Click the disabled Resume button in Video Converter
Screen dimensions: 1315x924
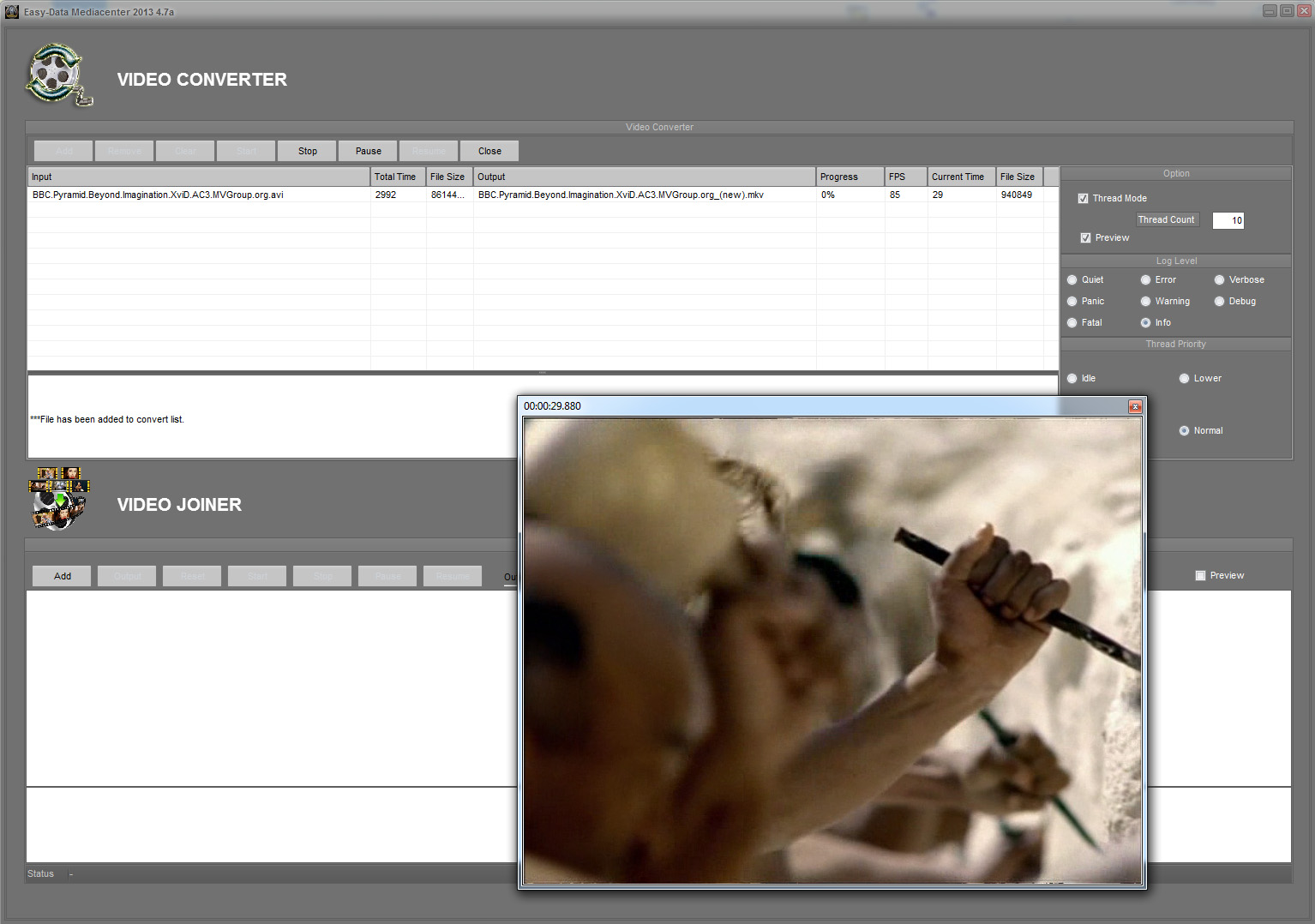[x=429, y=151]
